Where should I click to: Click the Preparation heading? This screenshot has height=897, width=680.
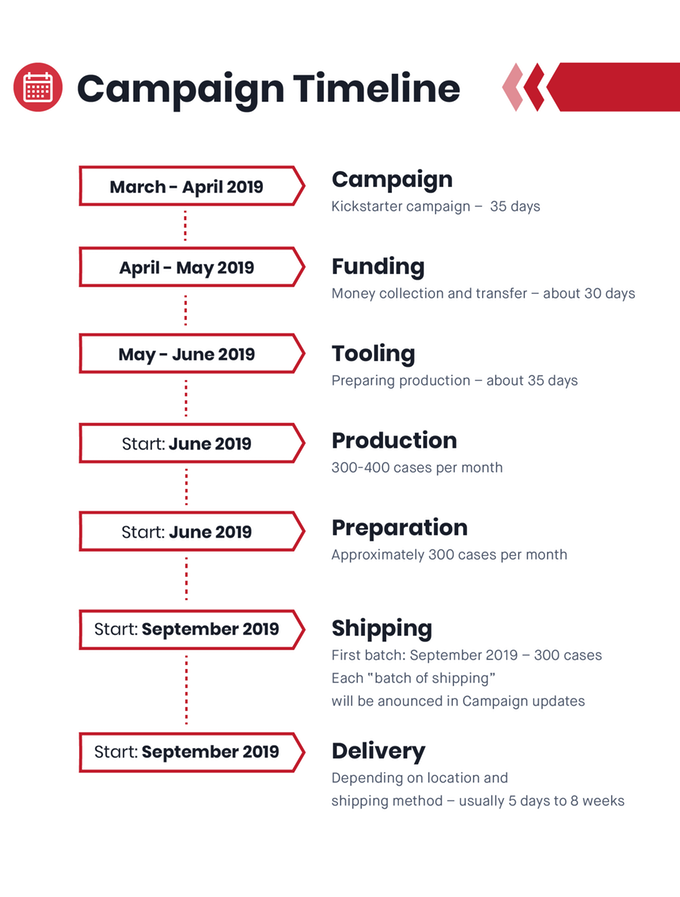[x=400, y=528]
